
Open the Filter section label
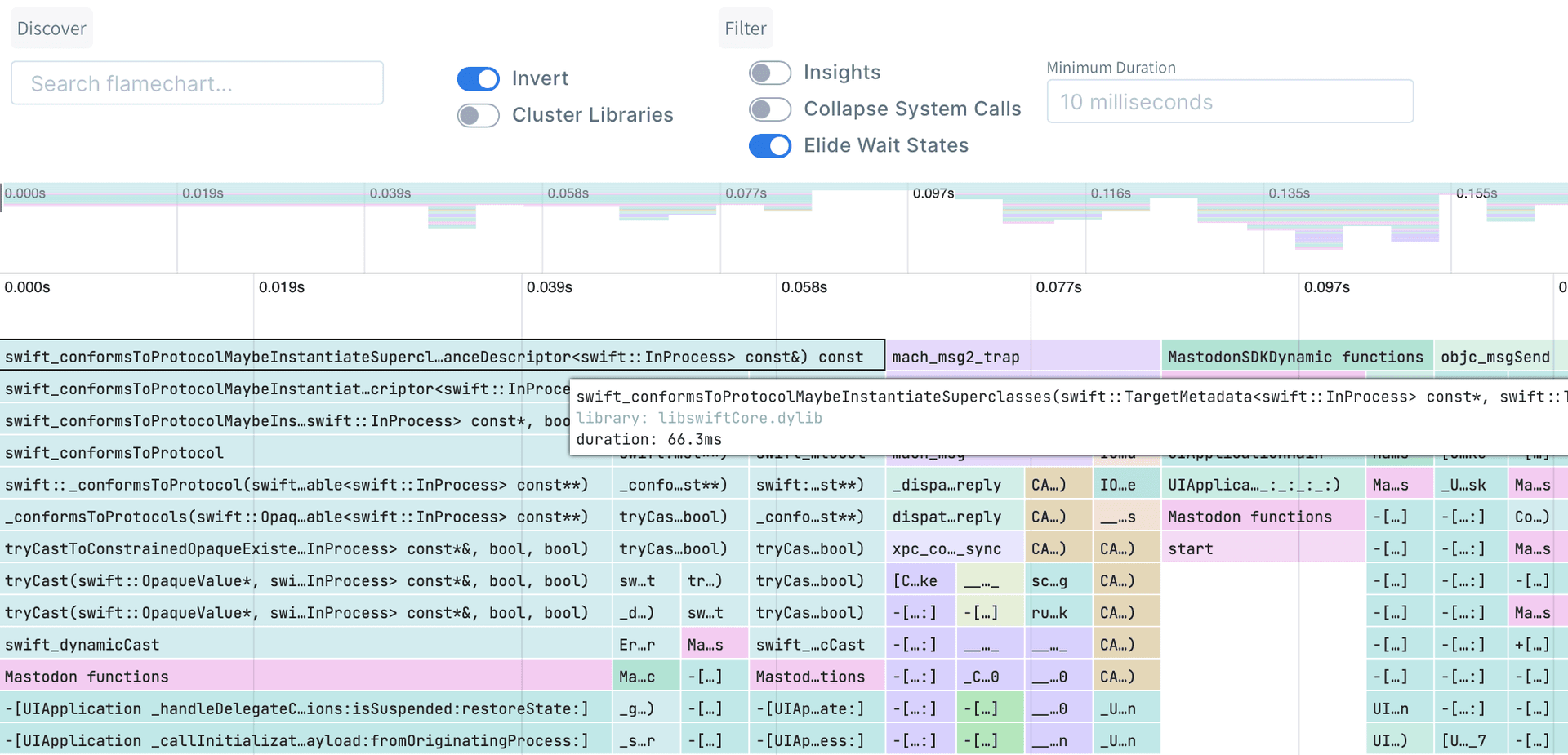pyautogui.click(x=745, y=29)
